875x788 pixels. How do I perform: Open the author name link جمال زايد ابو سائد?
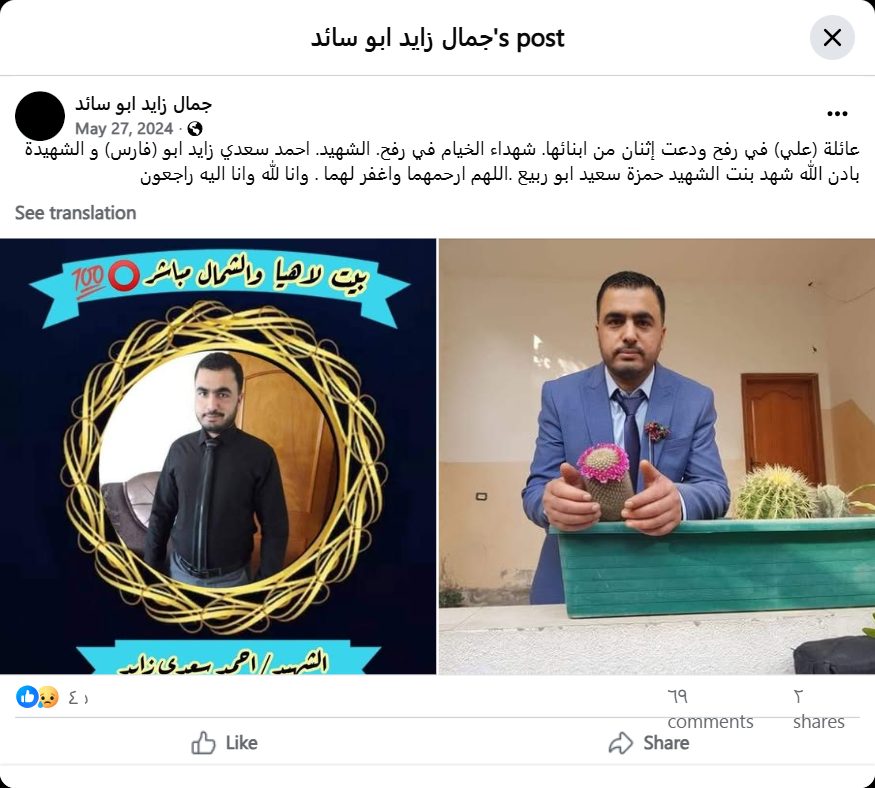click(x=143, y=104)
